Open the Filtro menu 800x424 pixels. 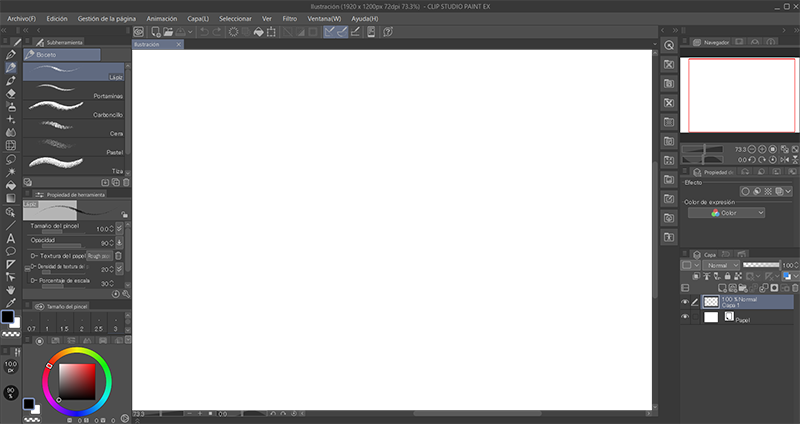coord(290,18)
